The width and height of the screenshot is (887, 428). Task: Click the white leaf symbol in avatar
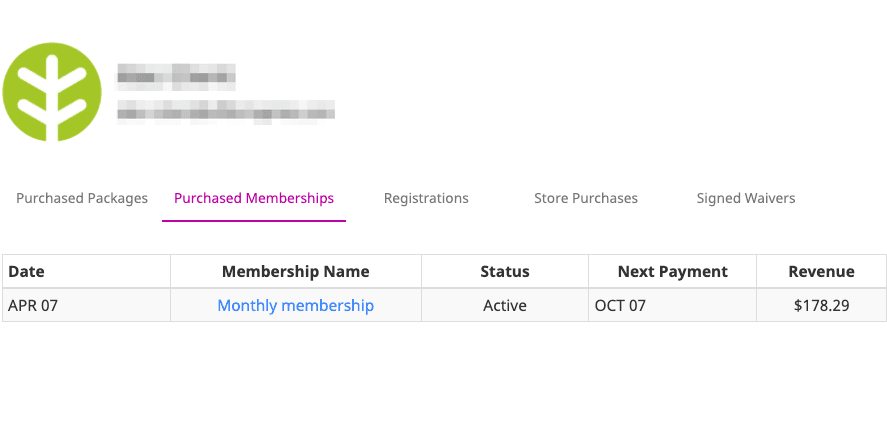(52, 97)
